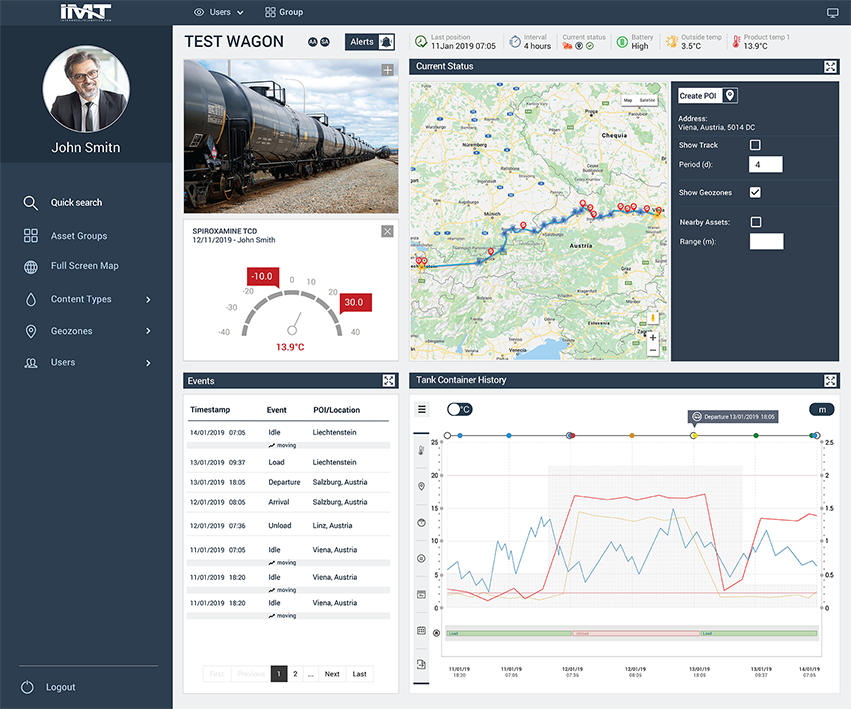
Task: Click the Alerts bell button
Action: point(370,42)
